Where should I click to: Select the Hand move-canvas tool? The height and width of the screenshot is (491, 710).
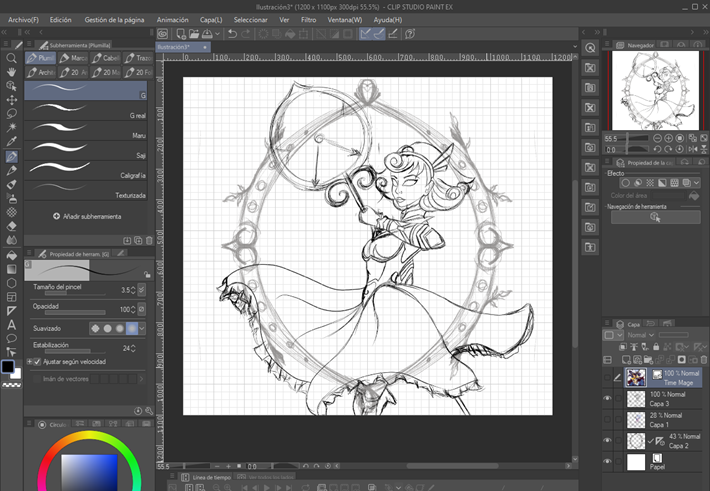[11, 72]
